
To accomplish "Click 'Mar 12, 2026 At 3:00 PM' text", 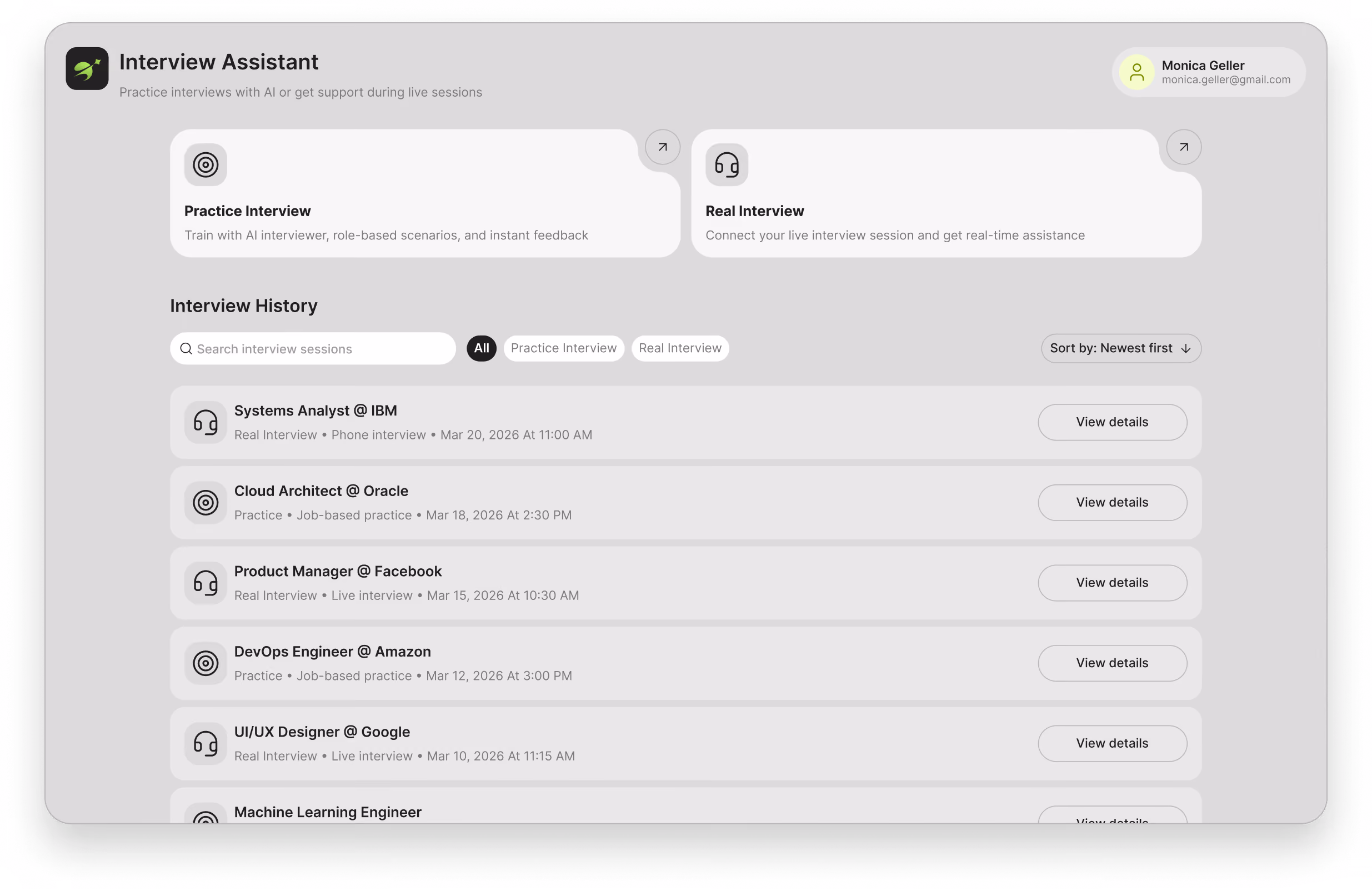I will point(499,675).
